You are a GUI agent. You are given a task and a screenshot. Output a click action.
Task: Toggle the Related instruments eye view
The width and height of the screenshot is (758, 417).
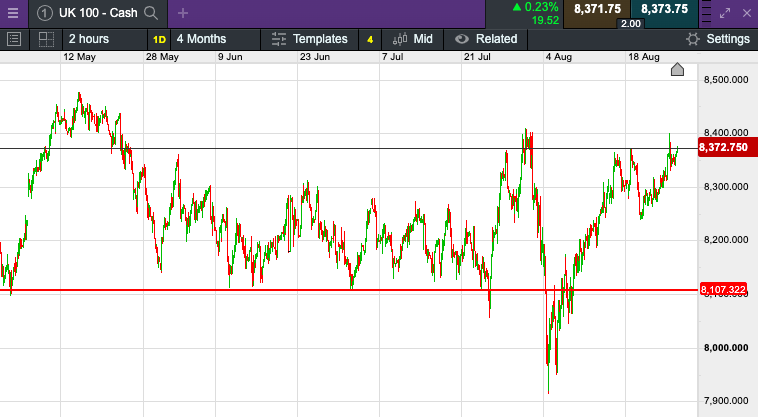click(x=486, y=39)
